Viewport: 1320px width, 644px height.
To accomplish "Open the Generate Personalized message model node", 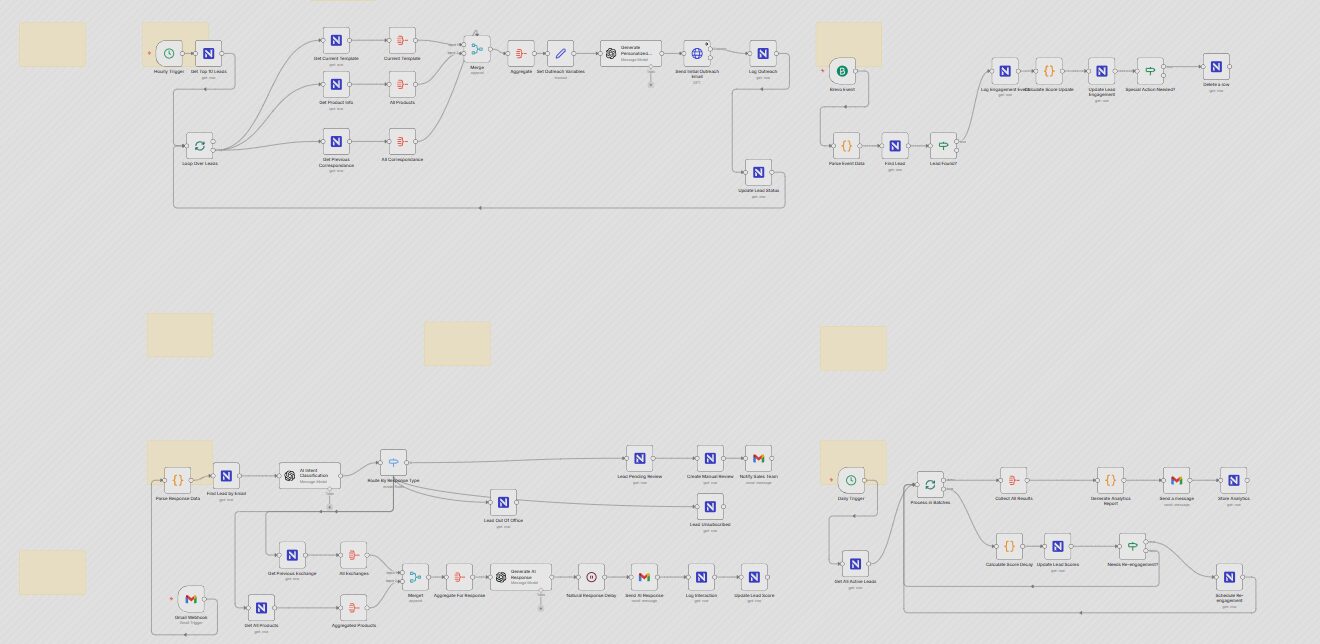I will pos(631,54).
